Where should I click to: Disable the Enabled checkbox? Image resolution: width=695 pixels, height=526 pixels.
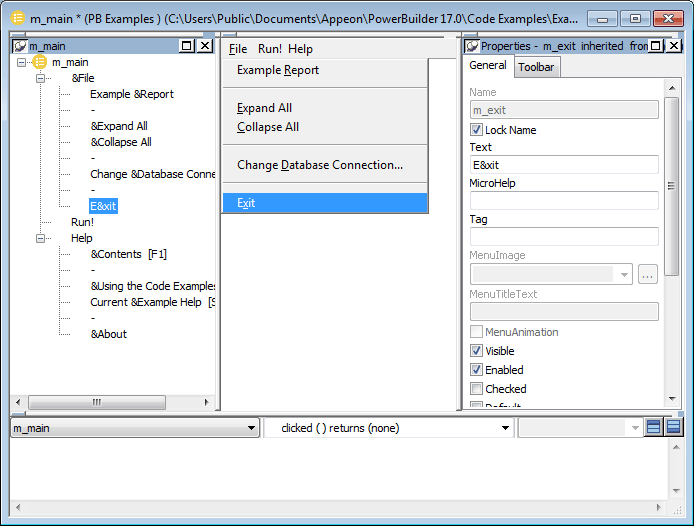[x=477, y=370]
